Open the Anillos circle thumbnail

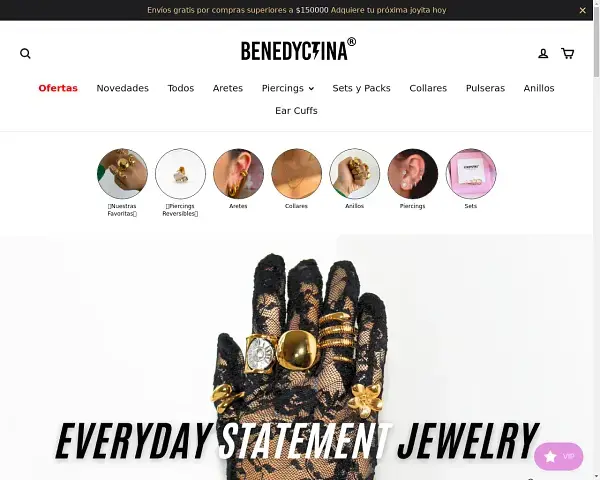click(355, 173)
